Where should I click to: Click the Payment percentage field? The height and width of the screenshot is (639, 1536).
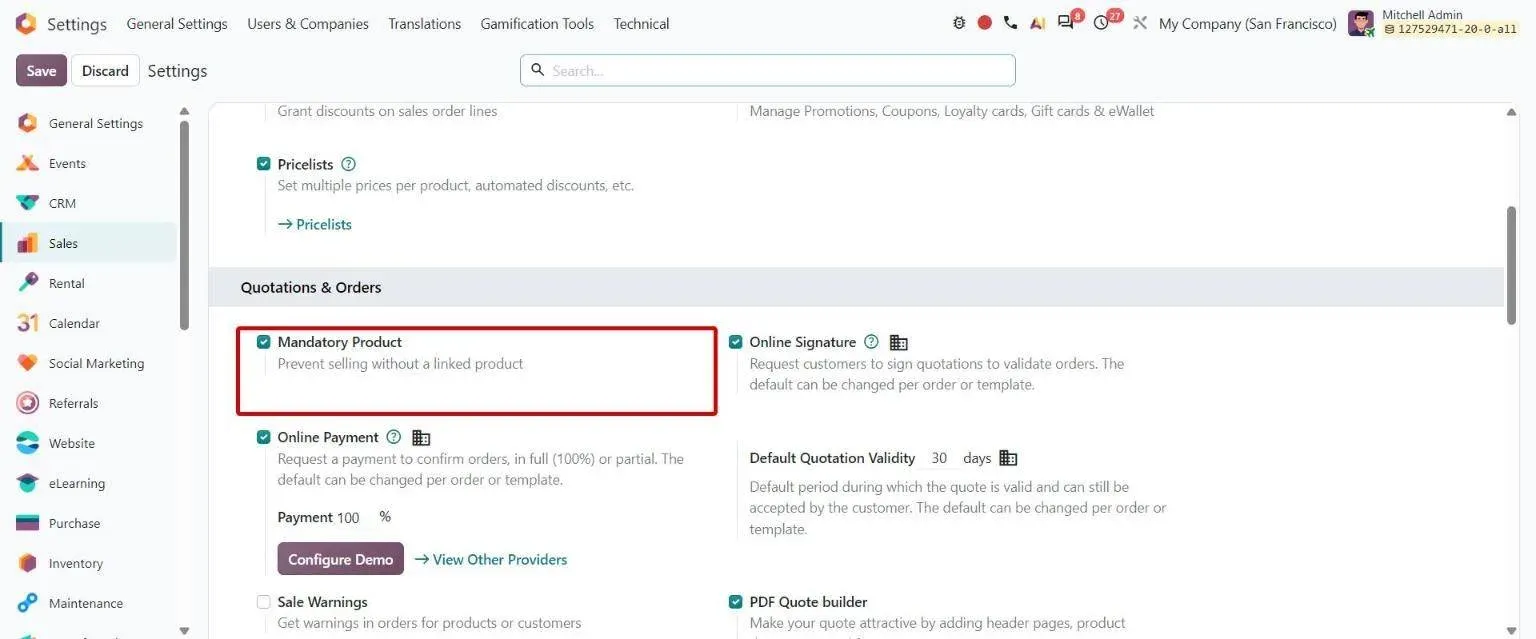(353, 518)
